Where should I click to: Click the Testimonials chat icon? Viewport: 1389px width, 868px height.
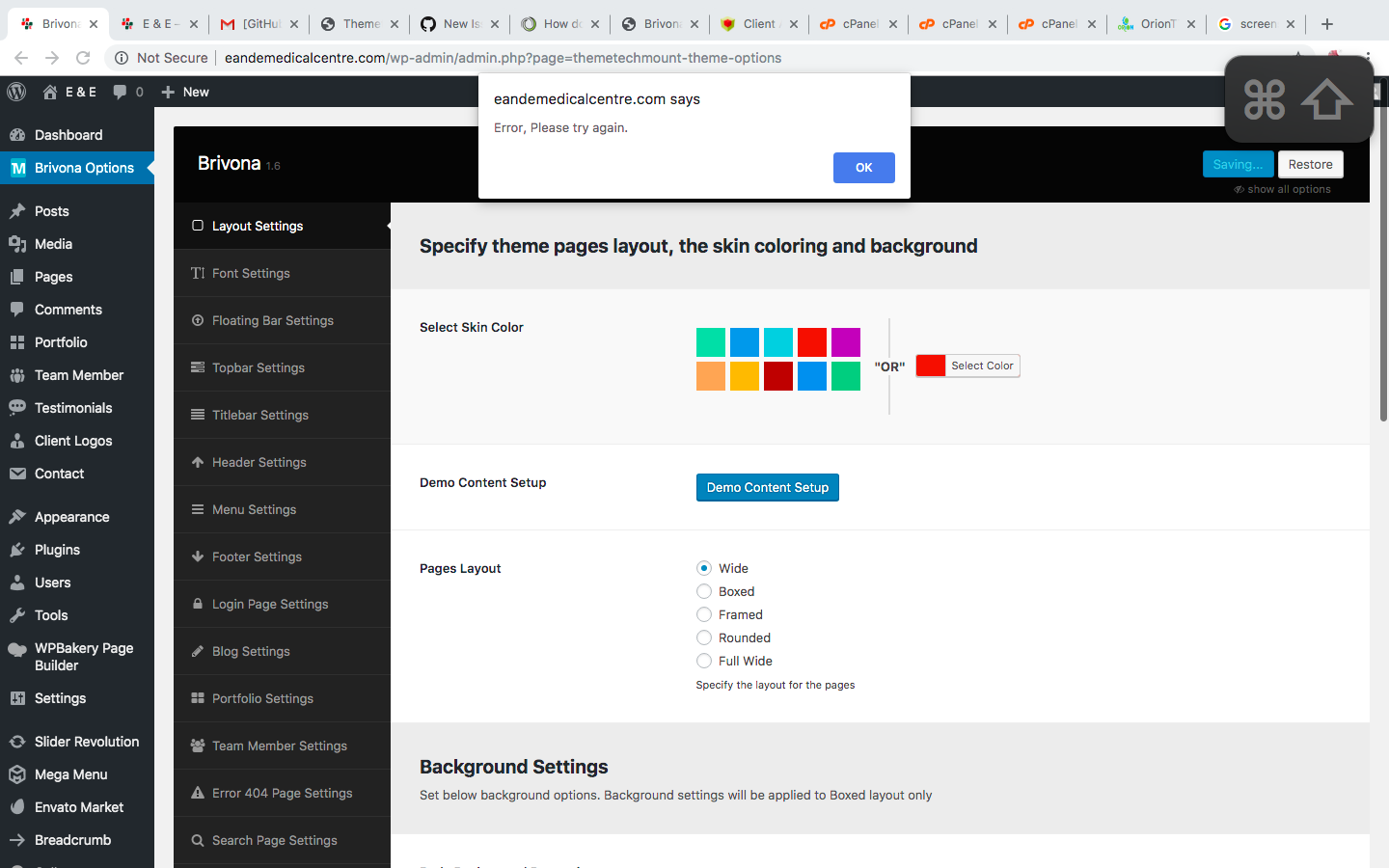17,408
